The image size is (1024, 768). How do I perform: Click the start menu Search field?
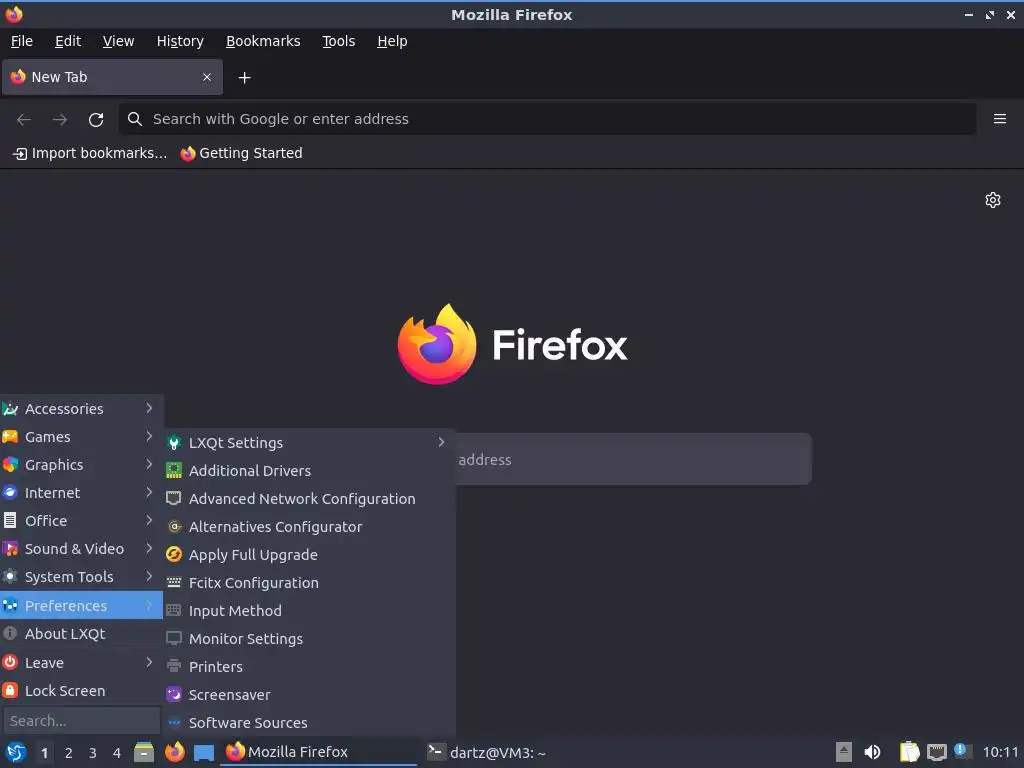click(82, 721)
